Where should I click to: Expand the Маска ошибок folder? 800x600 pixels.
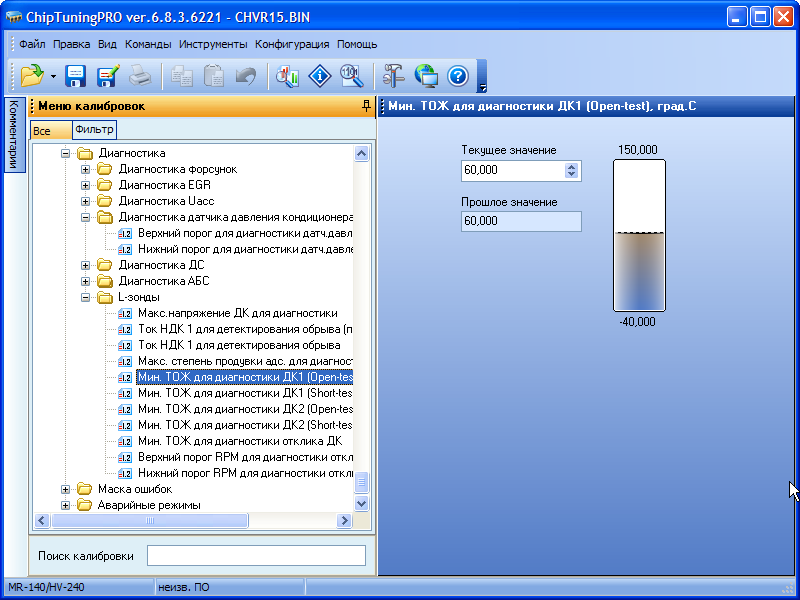[66, 489]
